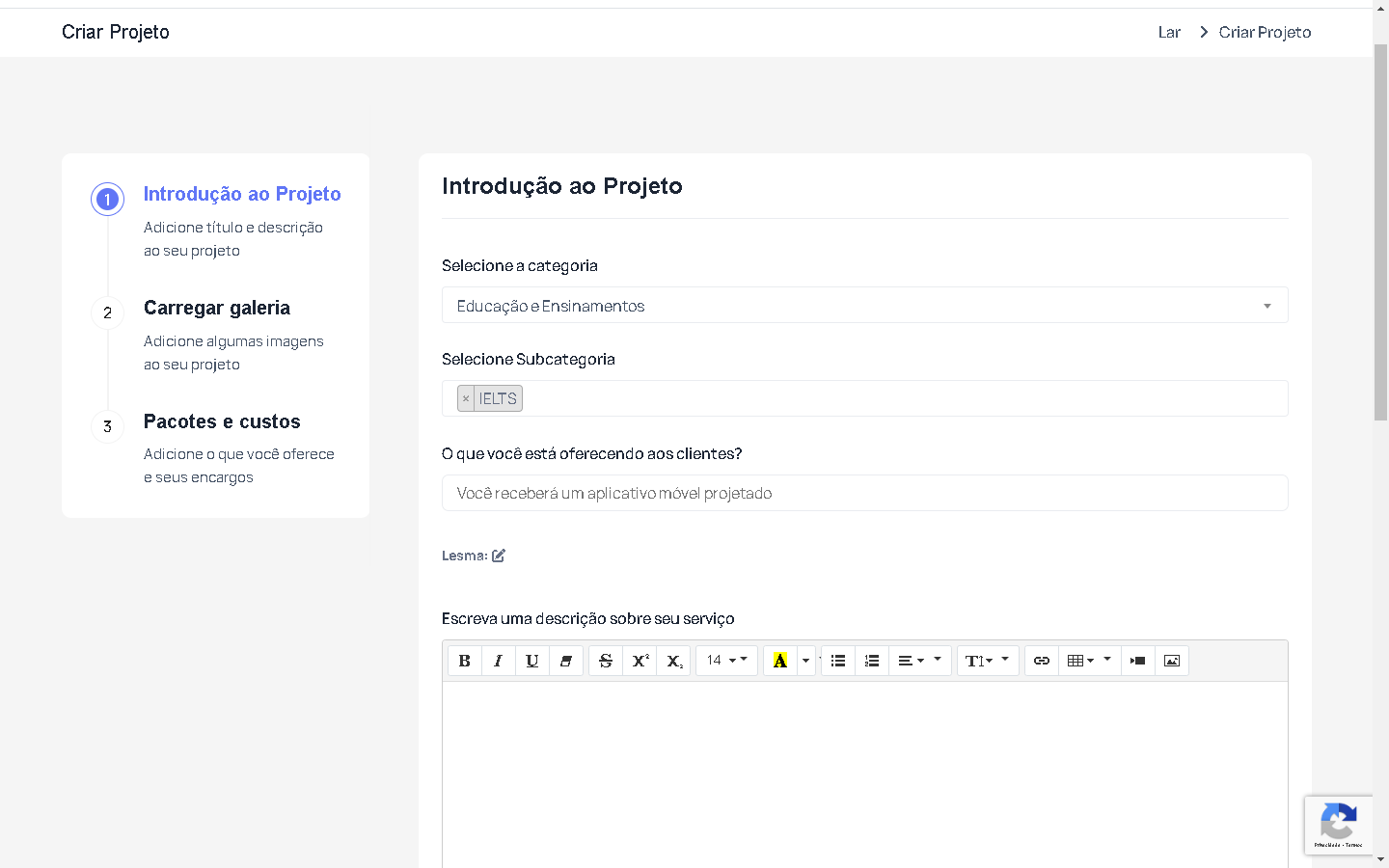
Task: Apply the yellow highlight text color
Action: coord(780,661)
